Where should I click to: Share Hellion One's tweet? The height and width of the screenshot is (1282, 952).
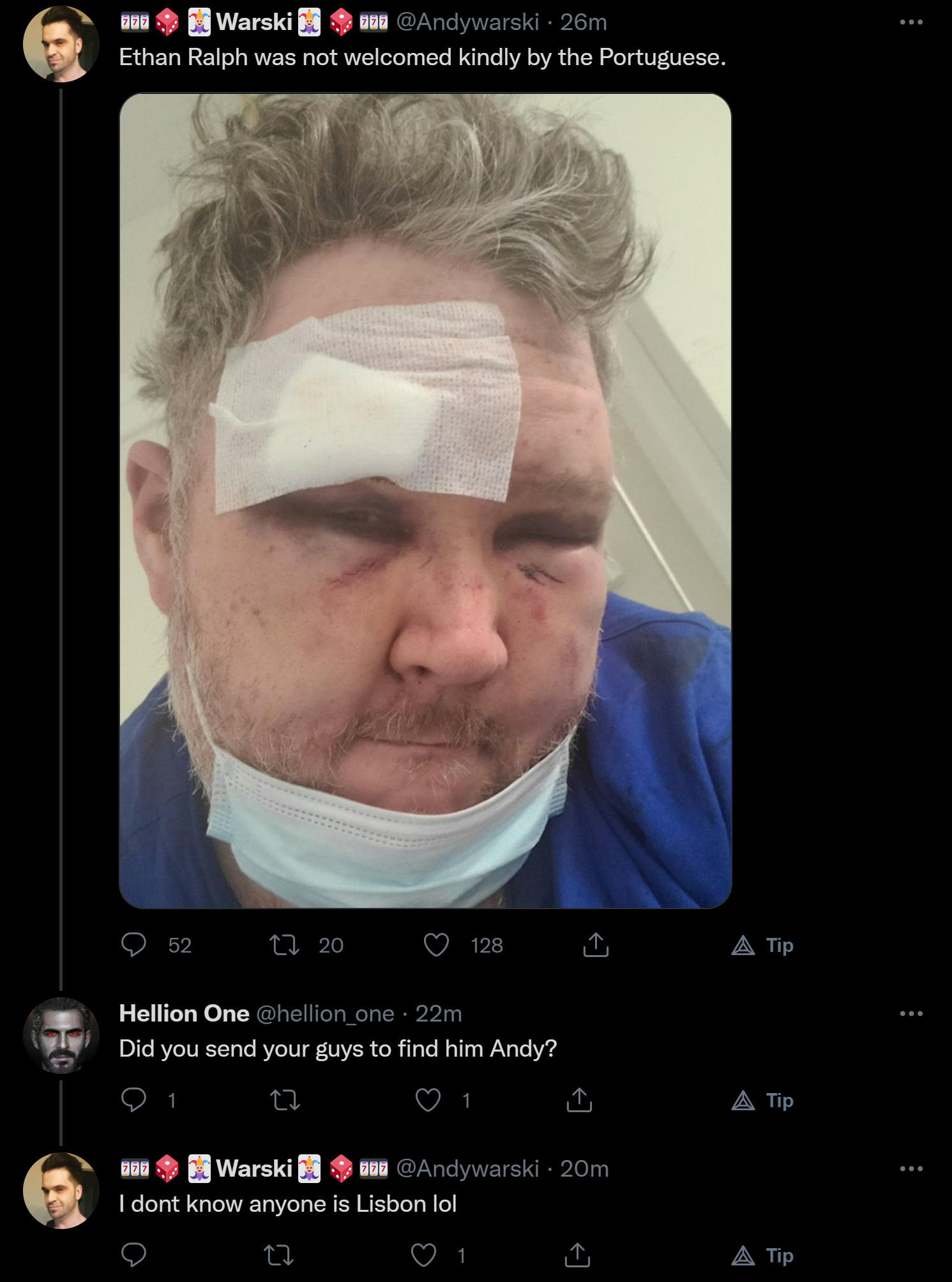(579, 1100)
